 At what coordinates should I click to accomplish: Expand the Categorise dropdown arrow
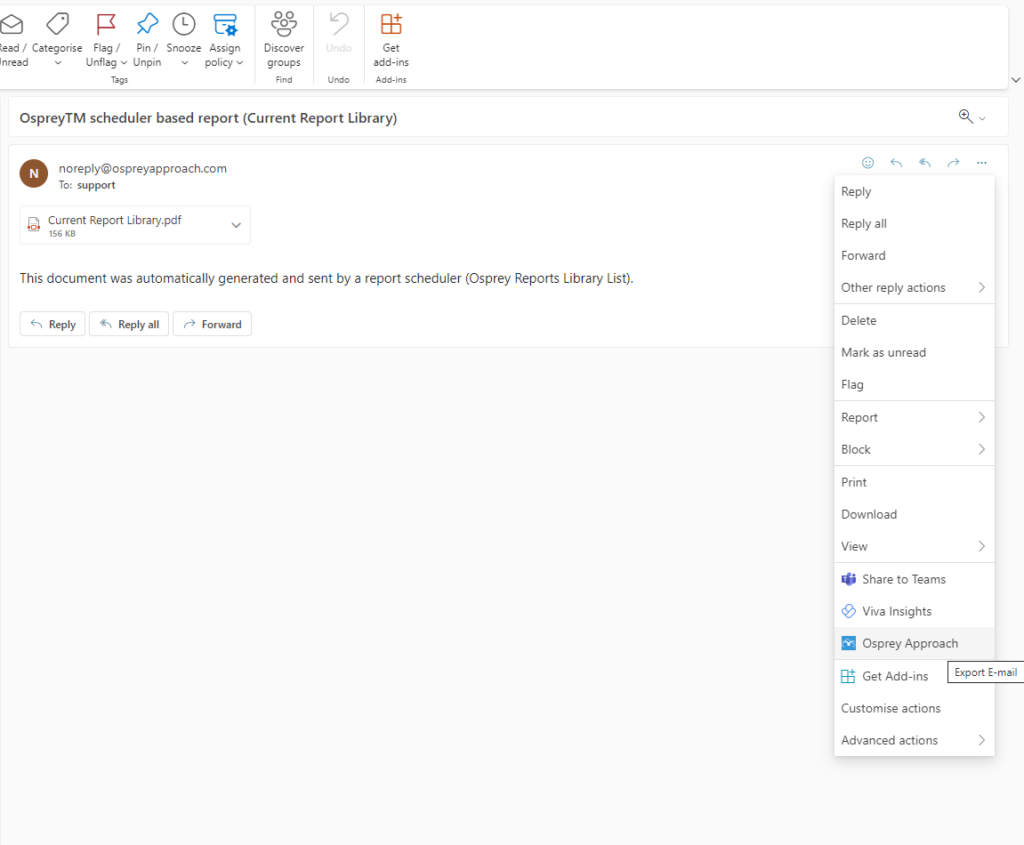(x=58, y=63)
